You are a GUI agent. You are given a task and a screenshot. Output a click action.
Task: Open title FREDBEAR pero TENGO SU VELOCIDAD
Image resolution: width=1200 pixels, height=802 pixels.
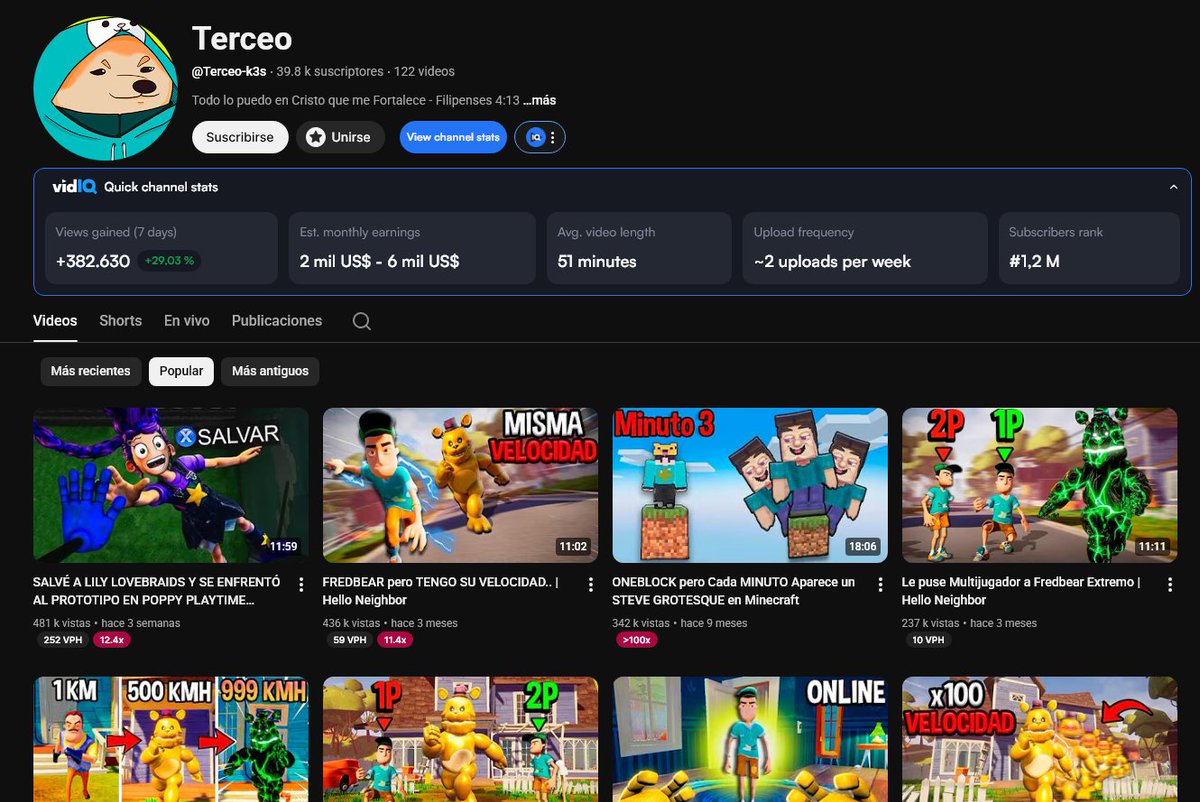pos(440,591)
